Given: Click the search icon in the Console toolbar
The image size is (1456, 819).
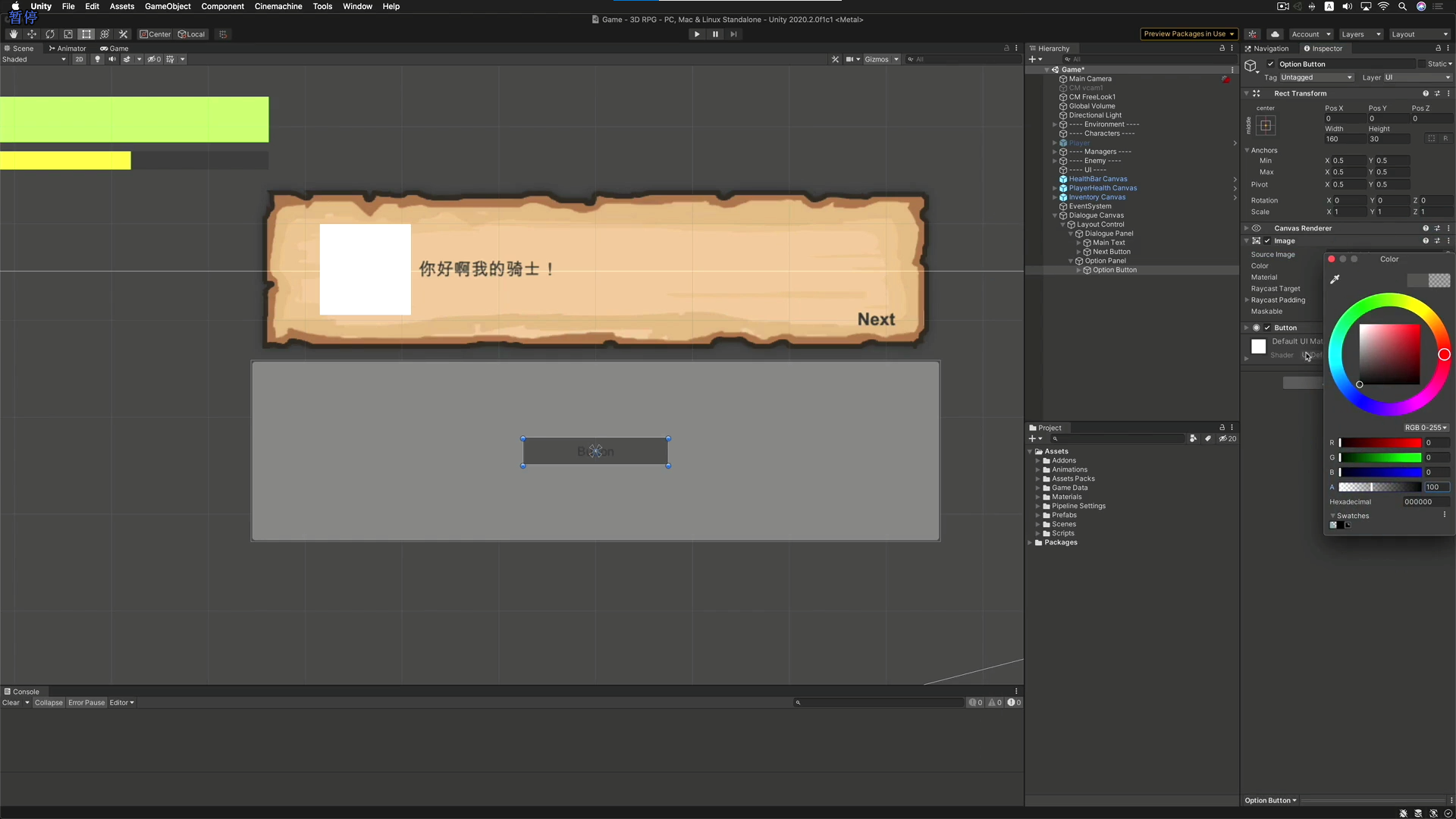Looking at the screenshot, I should (798, 702).
